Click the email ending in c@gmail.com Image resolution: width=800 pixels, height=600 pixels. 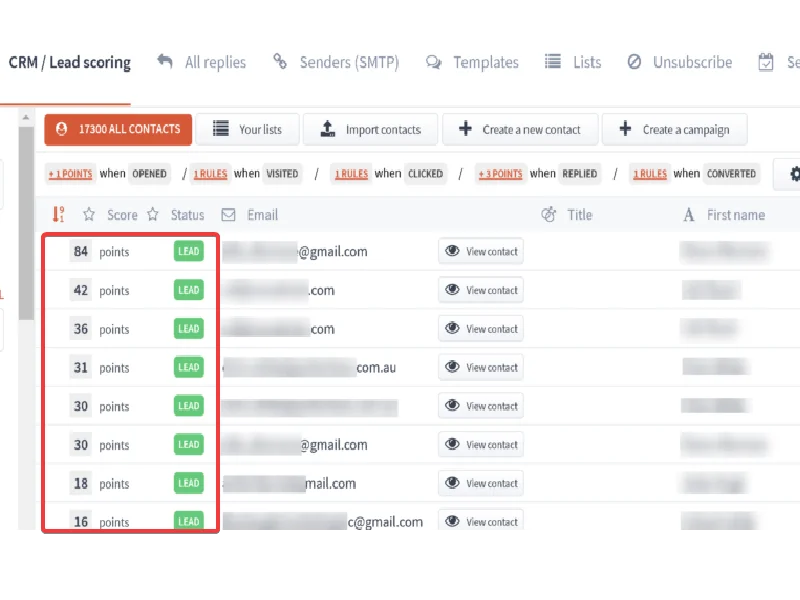point(322,521)
